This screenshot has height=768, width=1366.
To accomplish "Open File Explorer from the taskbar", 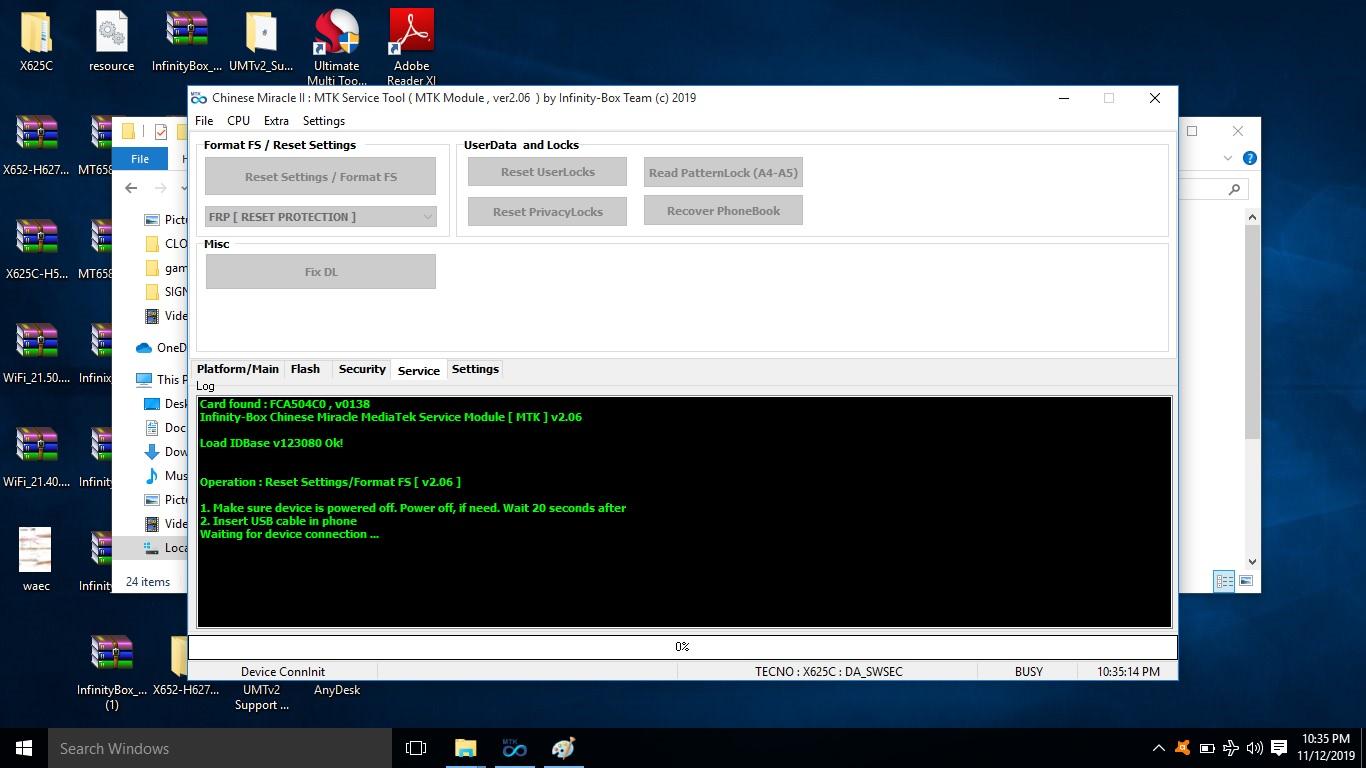I will click(466, 748).
